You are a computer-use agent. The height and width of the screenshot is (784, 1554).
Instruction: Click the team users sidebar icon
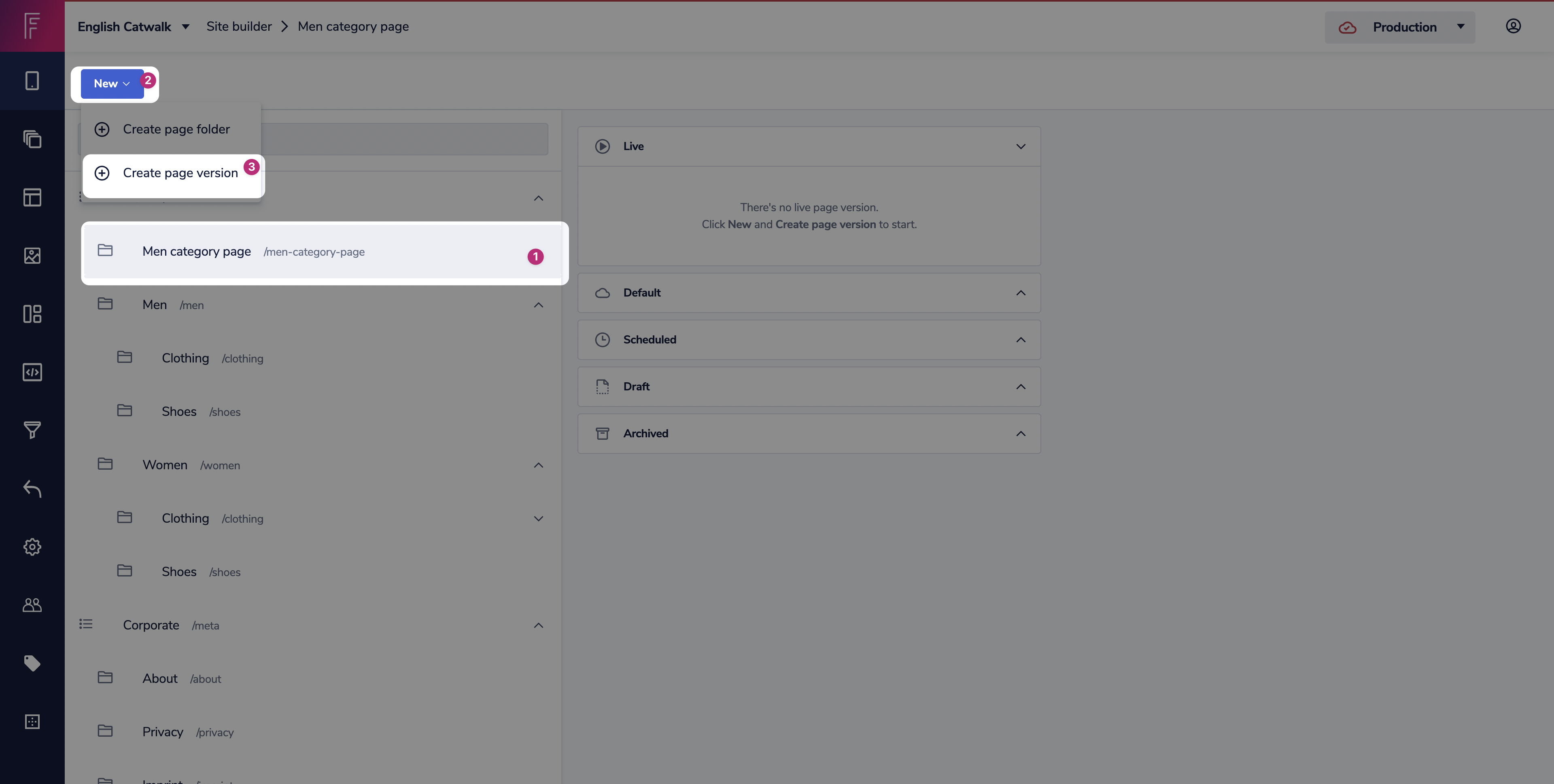pos(32,605)
